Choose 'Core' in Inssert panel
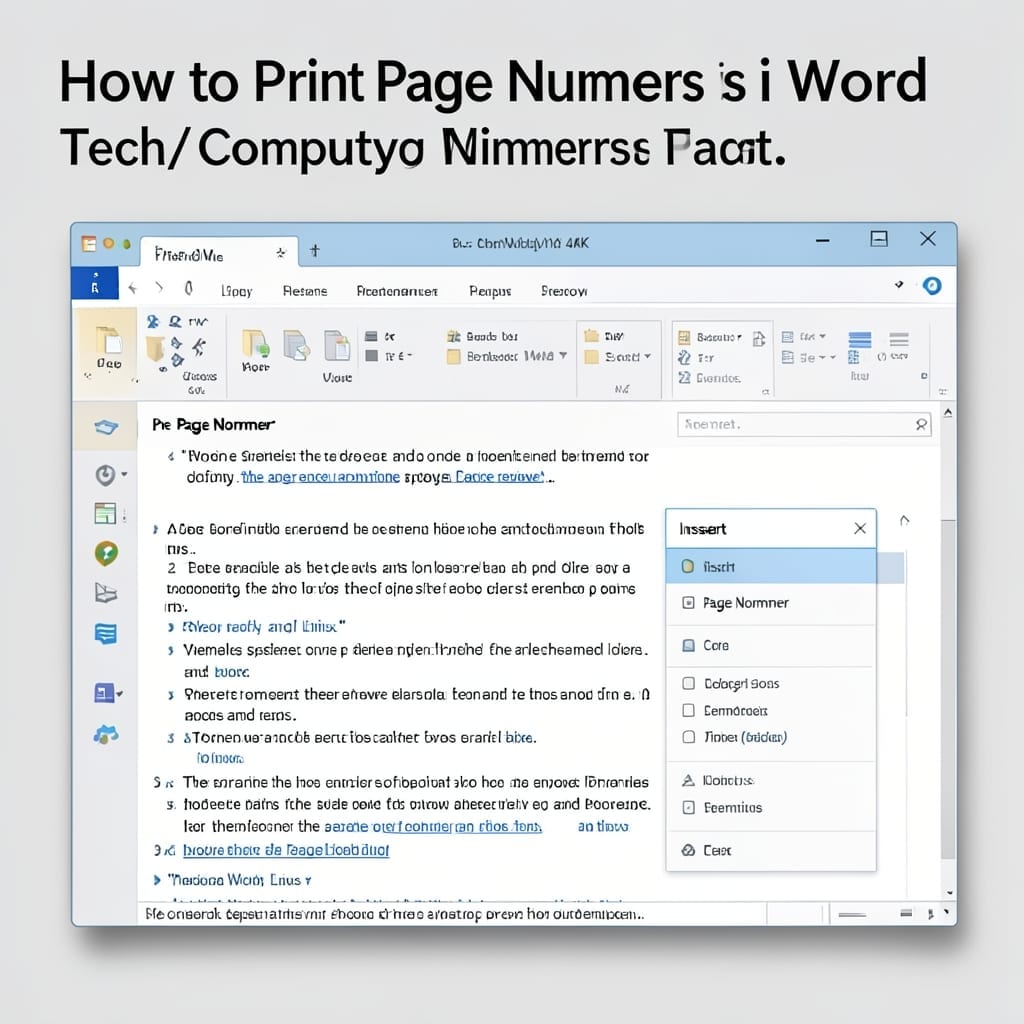The image size is (1024, 1024). [771, 645]
